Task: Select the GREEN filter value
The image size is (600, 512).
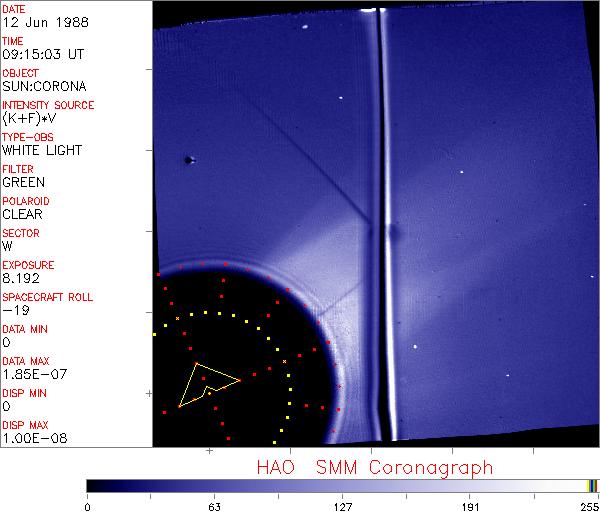Action: (24, 183)
